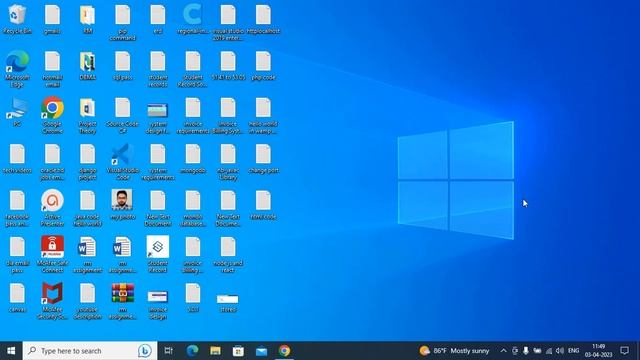Image resolution: width=640 pixels, height=360 pixels.
Task: Open the clock and date calendar
Action: [598, 351]
